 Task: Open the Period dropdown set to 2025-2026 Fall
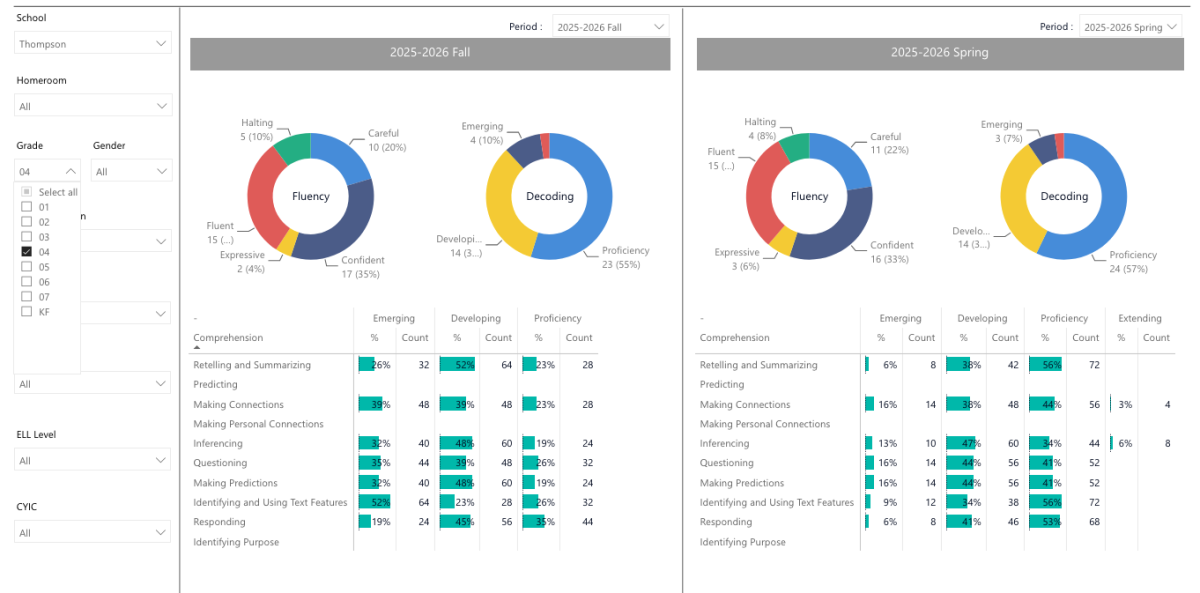point(611,27)
